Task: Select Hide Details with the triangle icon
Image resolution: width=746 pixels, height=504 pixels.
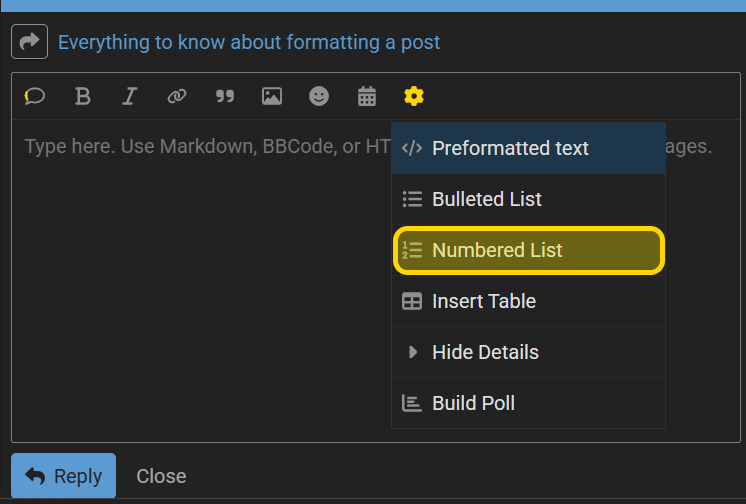Action: (x=528, y=352)
